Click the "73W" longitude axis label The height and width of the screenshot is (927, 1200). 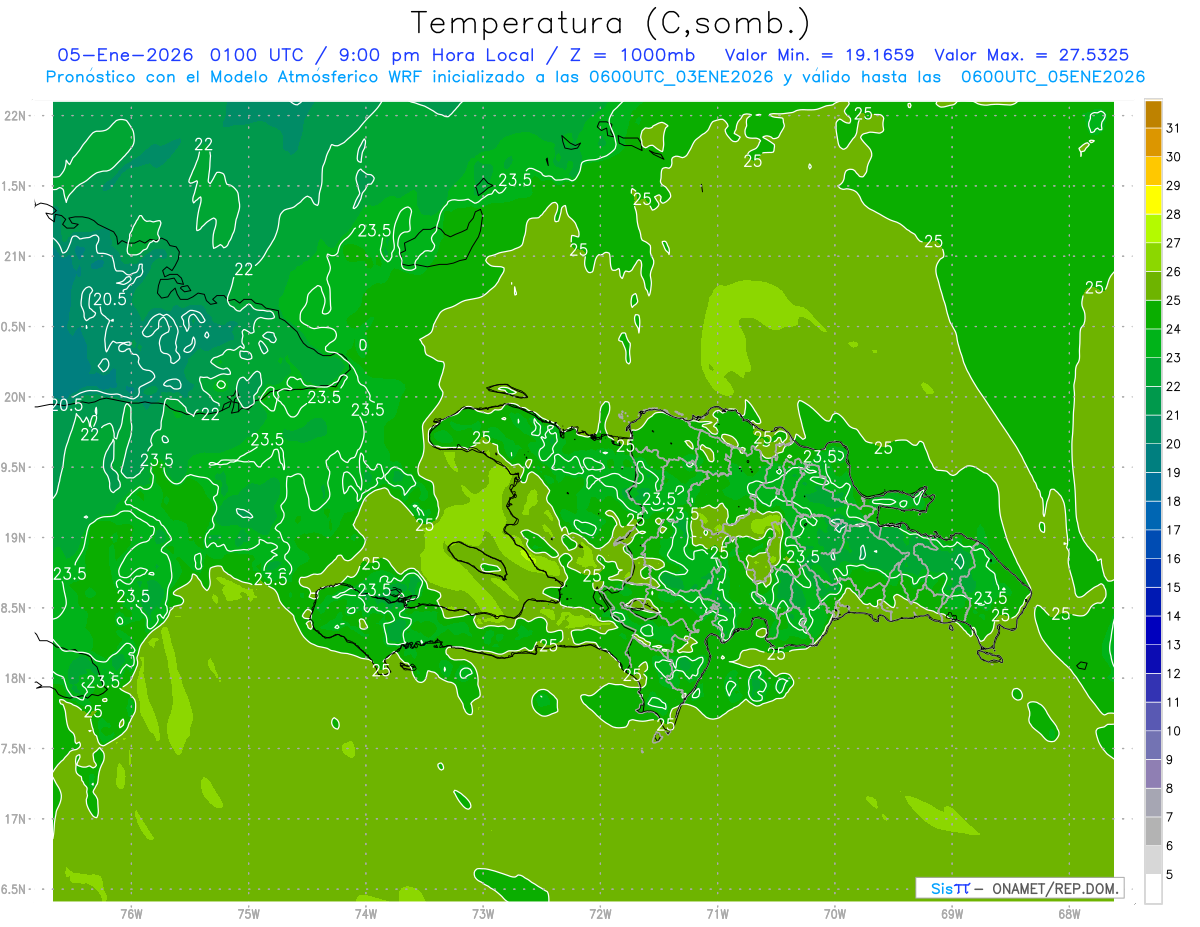coord(483,913)
